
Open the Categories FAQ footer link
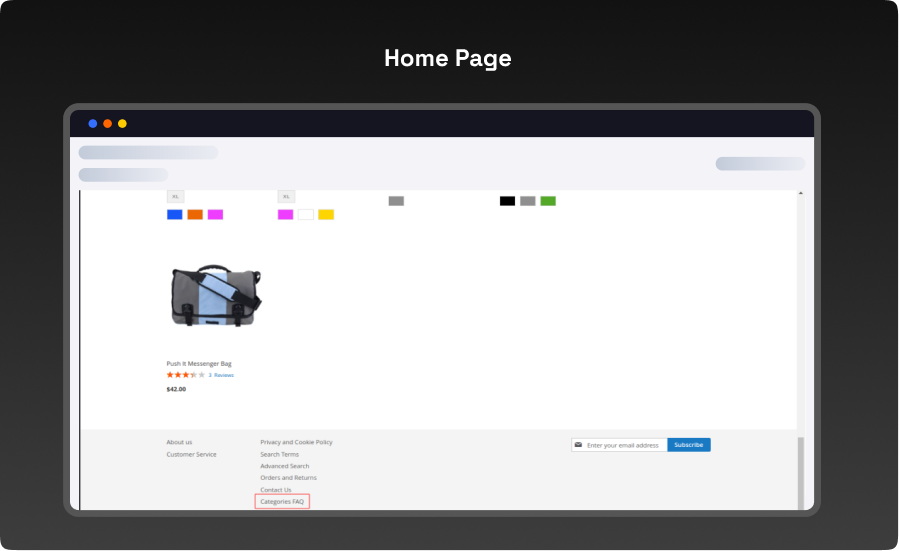(x=282, y=501)
